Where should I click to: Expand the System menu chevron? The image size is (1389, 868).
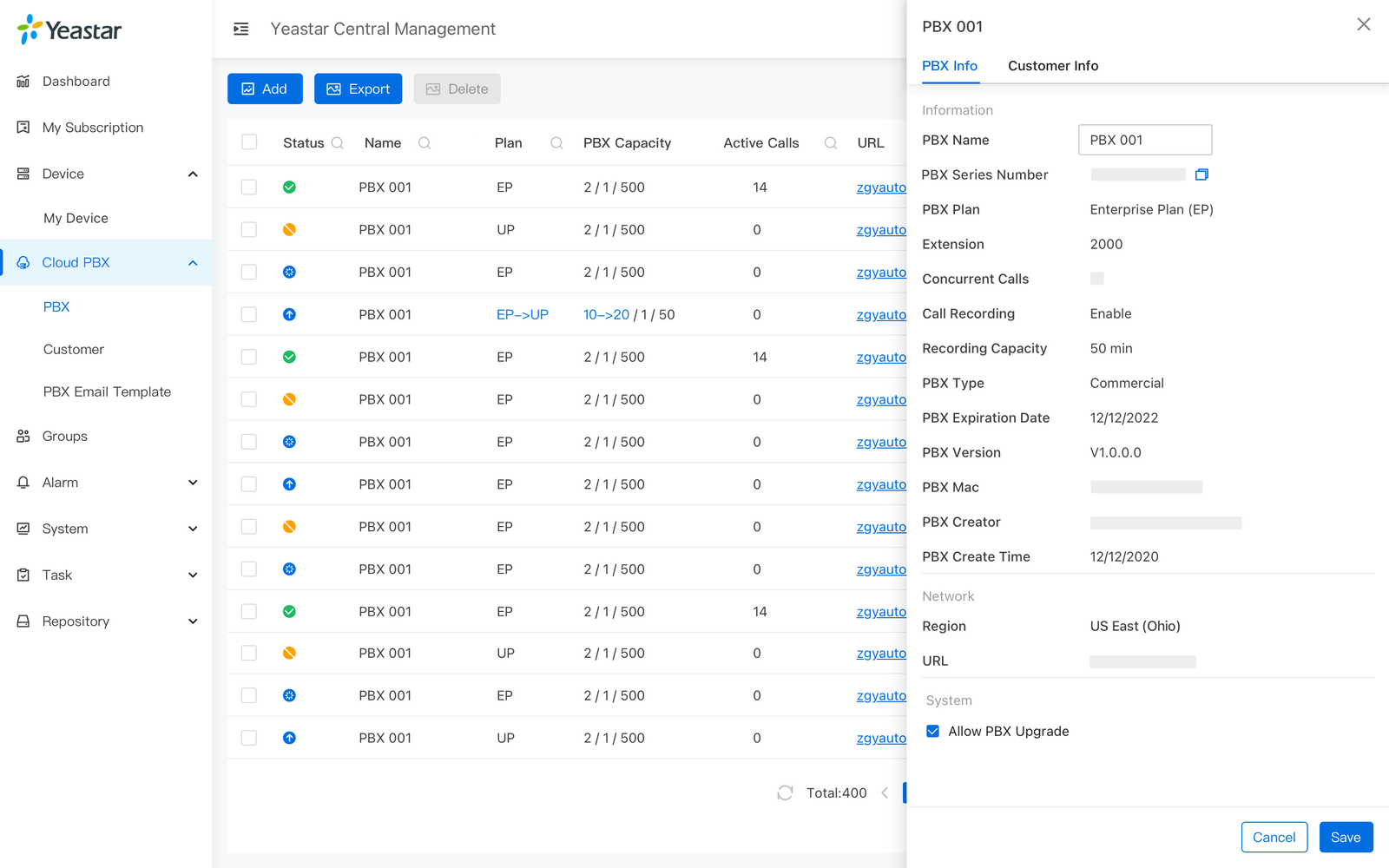coord(193,529)
